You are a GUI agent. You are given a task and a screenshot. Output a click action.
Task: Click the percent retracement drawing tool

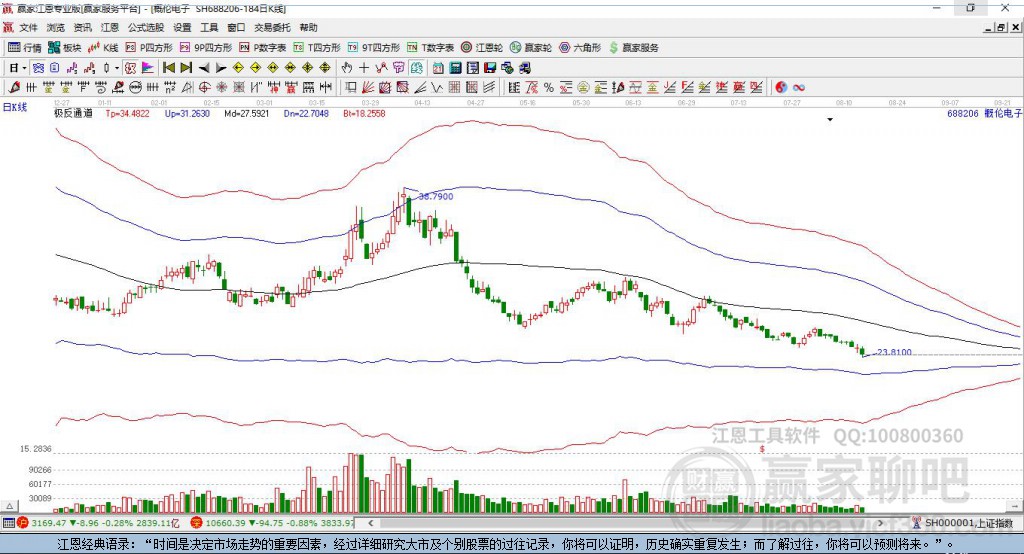548,87
